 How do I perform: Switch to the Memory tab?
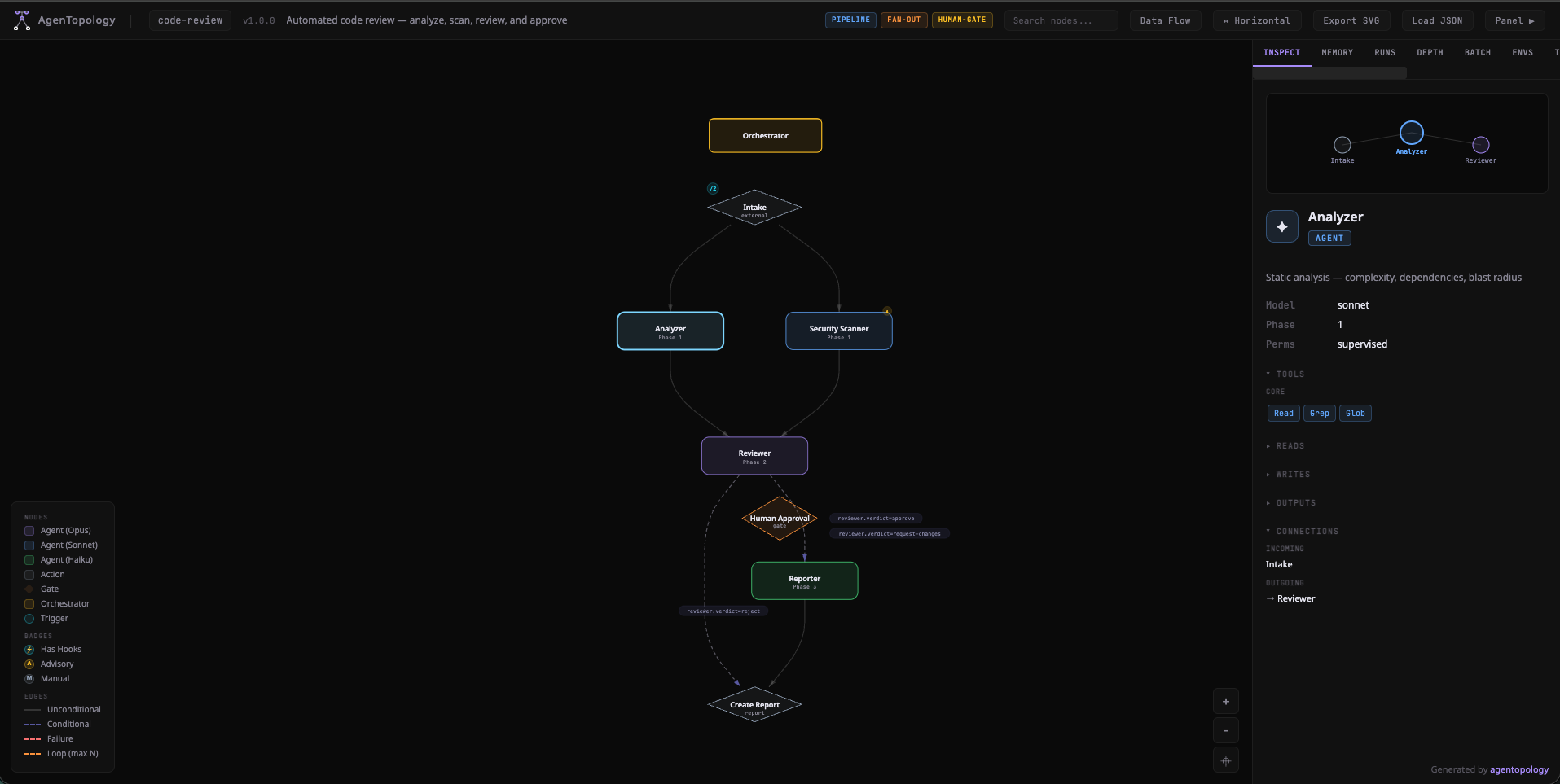click(1337, 53)
